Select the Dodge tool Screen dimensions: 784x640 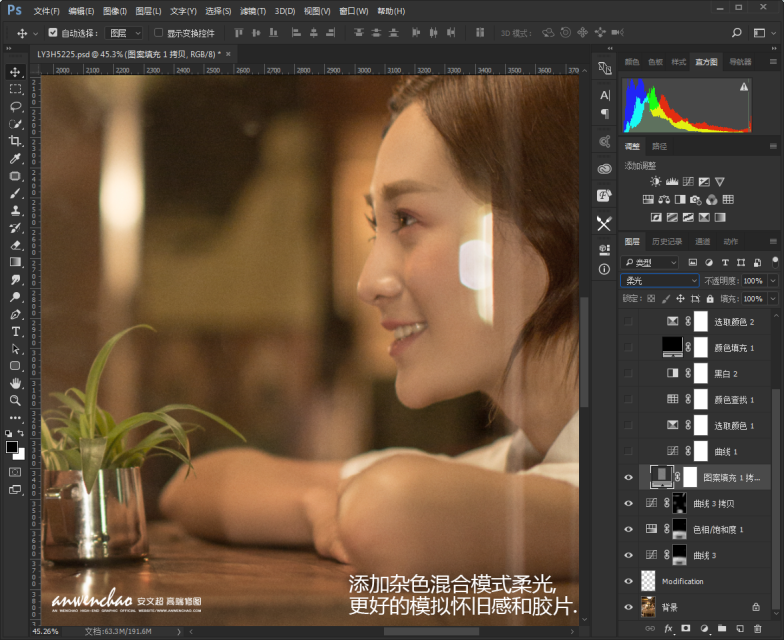pyautogui.click(x=16, y=297)
